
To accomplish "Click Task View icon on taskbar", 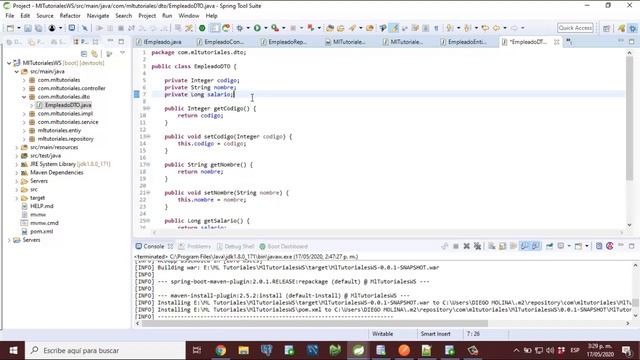I will 197,350.
